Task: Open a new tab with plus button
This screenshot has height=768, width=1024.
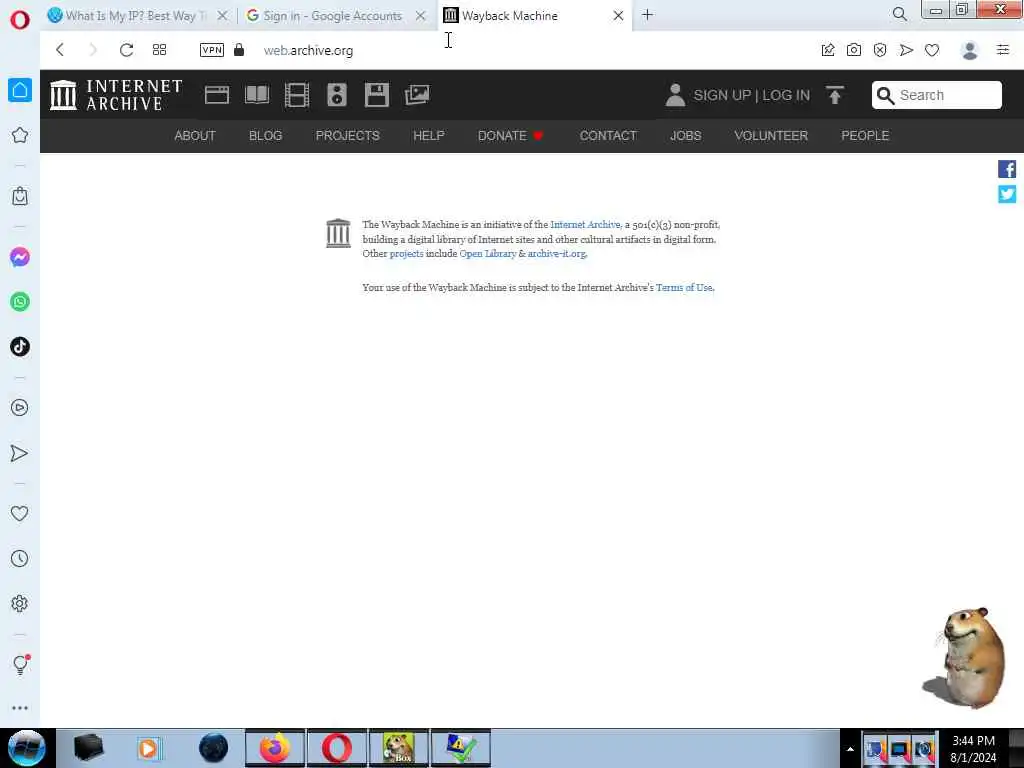Action: [647, 14]
